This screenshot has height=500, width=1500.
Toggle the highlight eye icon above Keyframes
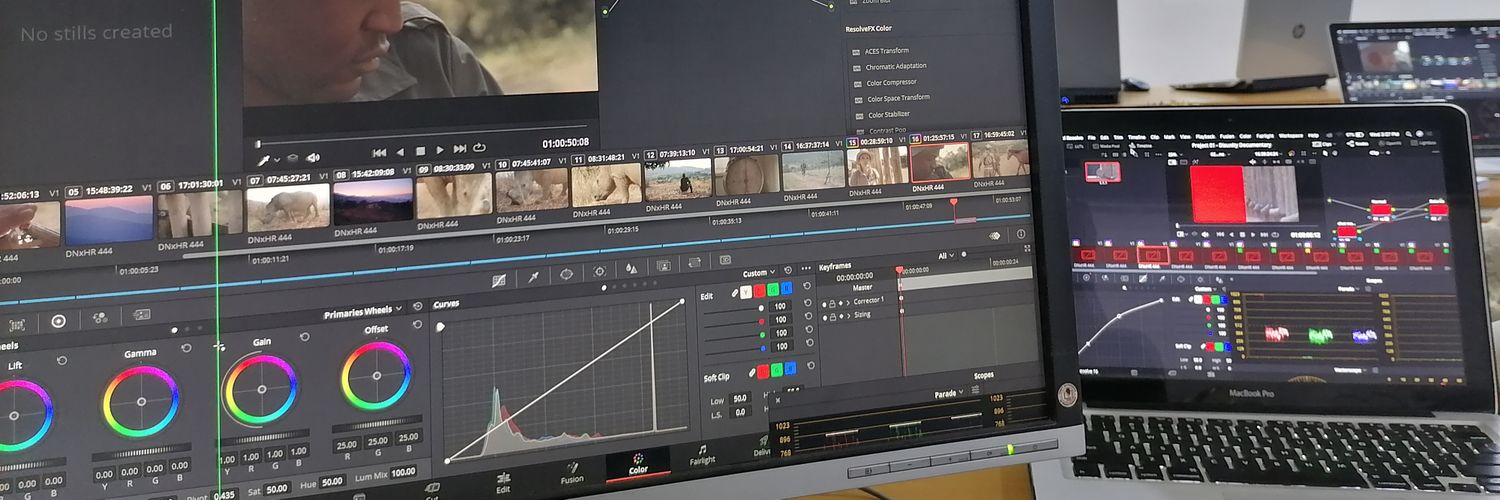994,236
